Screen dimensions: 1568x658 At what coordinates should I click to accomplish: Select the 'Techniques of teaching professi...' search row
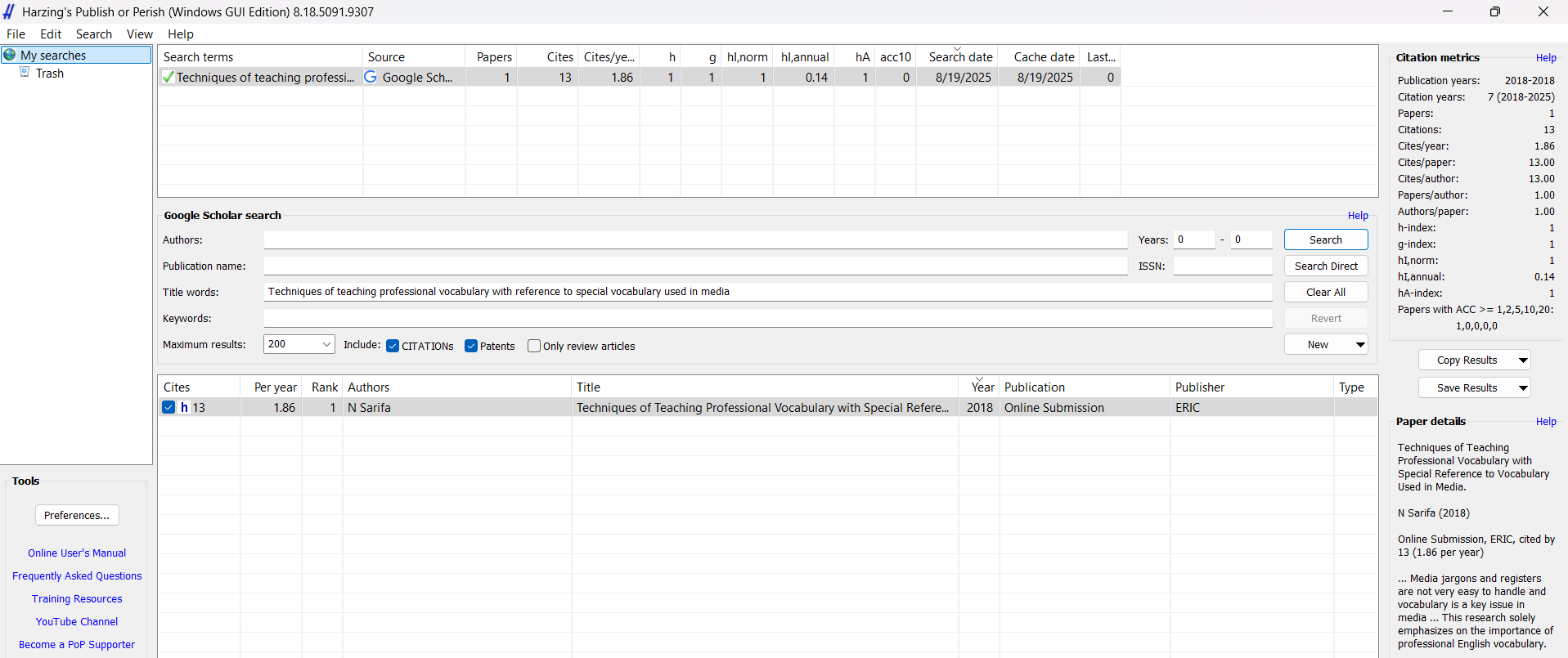coord(639,78)
